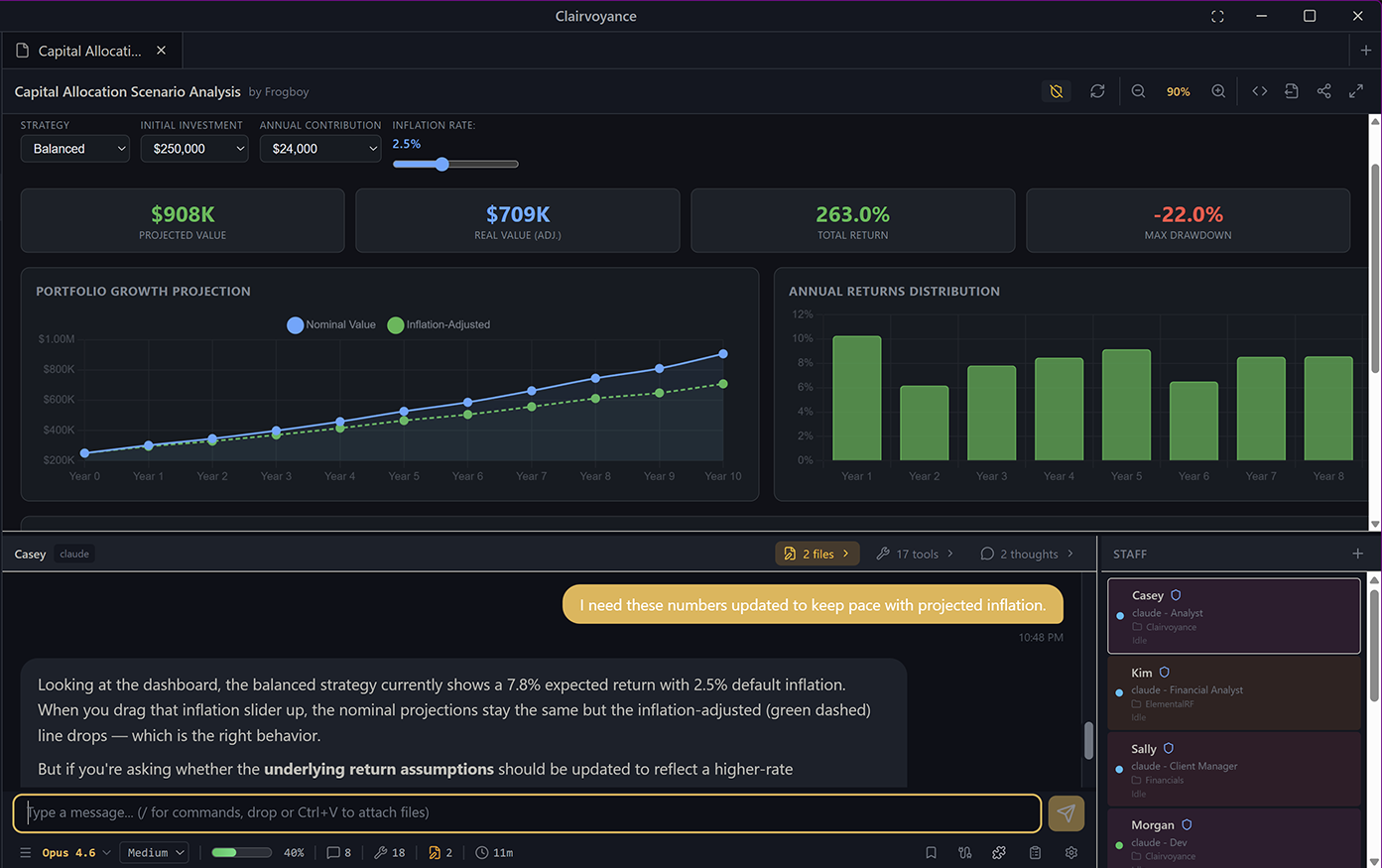Zoom out using the magnifier minus icon
The height and width of the screenshot is (868, 1382).
tap(1138, 91)
